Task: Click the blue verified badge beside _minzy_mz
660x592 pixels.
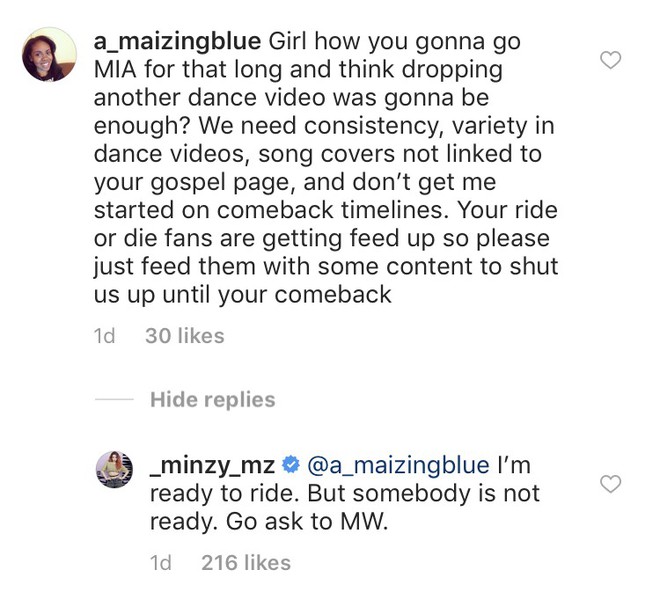Action: (x=290, y=465)
